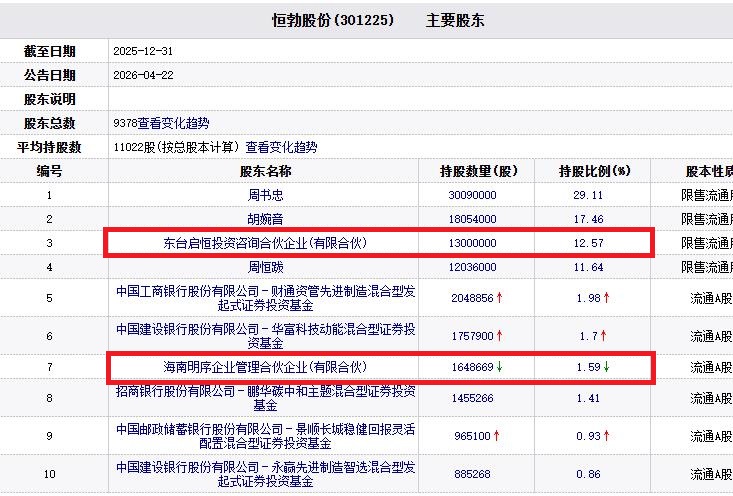The width and height of the screenshot is (733, 496).
Task: Select shareholder 周书忠 in row 1
Action: pyautogui.click(x=265, y=195)
